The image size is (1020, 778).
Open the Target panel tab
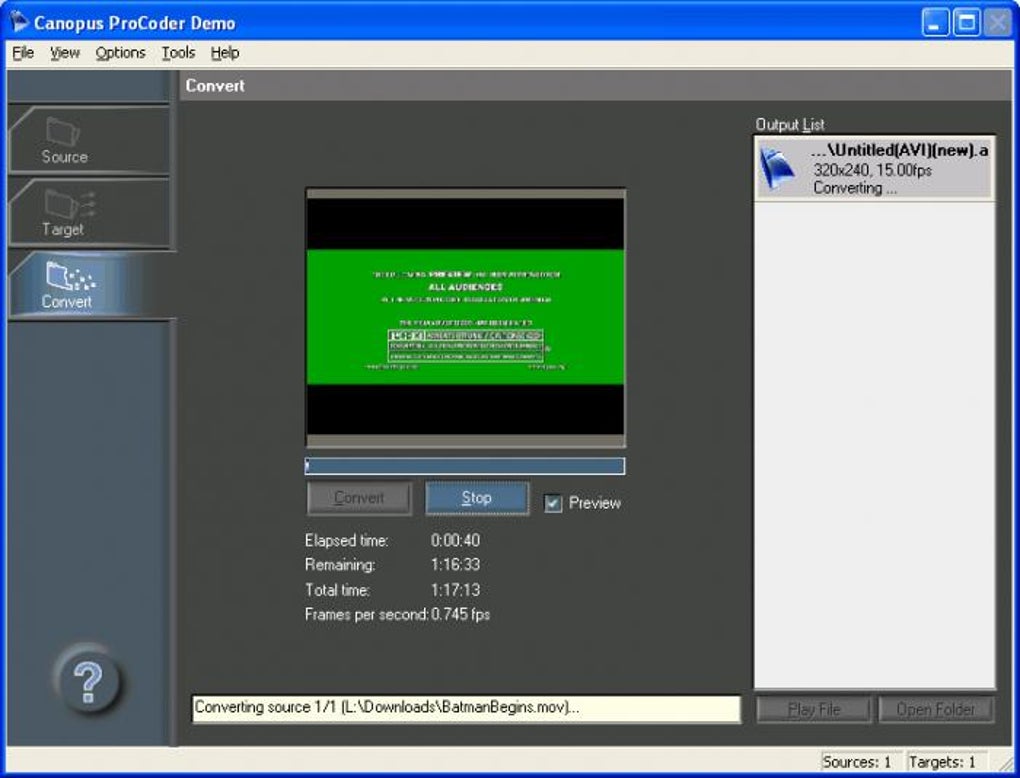89,212
